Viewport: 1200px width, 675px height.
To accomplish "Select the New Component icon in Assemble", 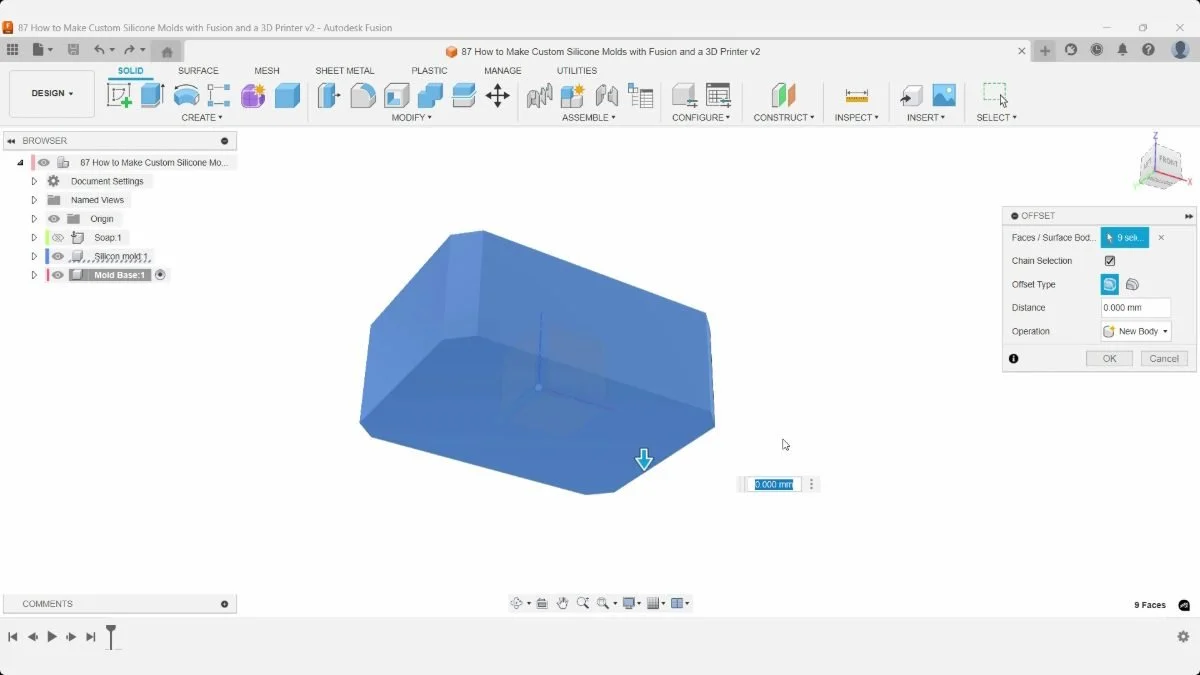I will click(x=572, y=96).
